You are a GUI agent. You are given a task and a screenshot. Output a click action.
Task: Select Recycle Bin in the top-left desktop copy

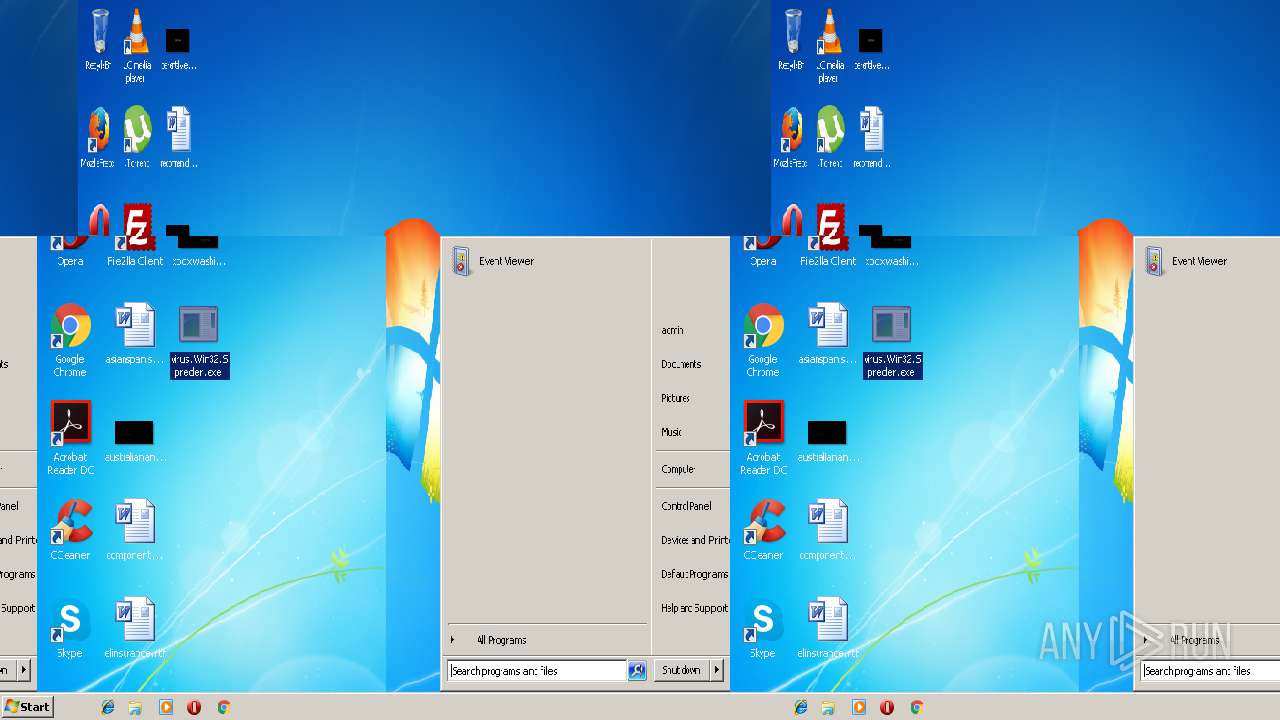point(99,40)
